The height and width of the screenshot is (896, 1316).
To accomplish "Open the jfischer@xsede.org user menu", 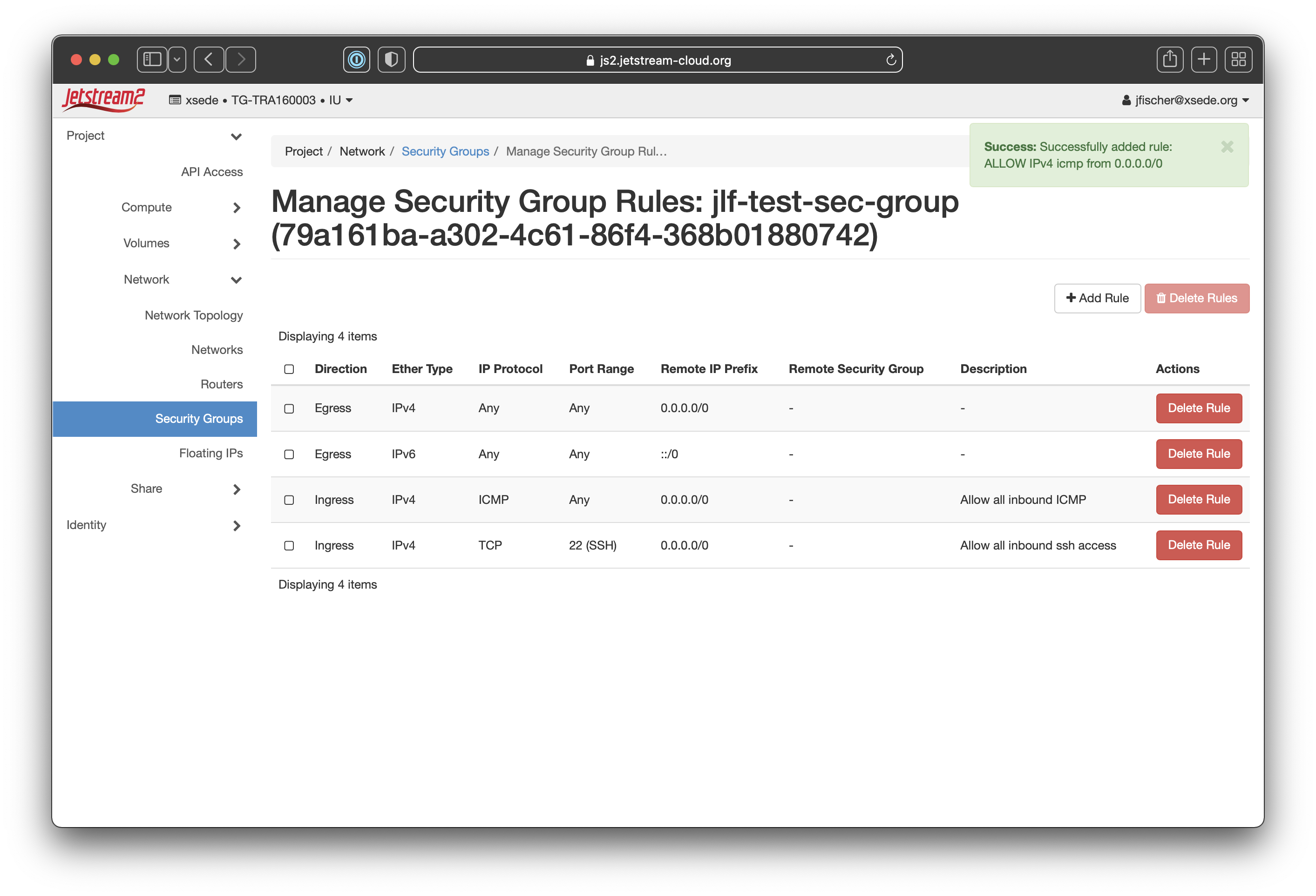I will [1185, 100].
